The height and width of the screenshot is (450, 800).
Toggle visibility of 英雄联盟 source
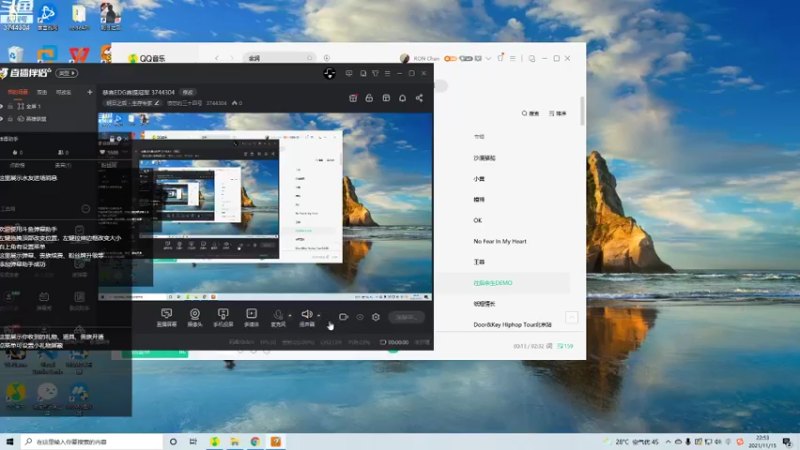2,119
